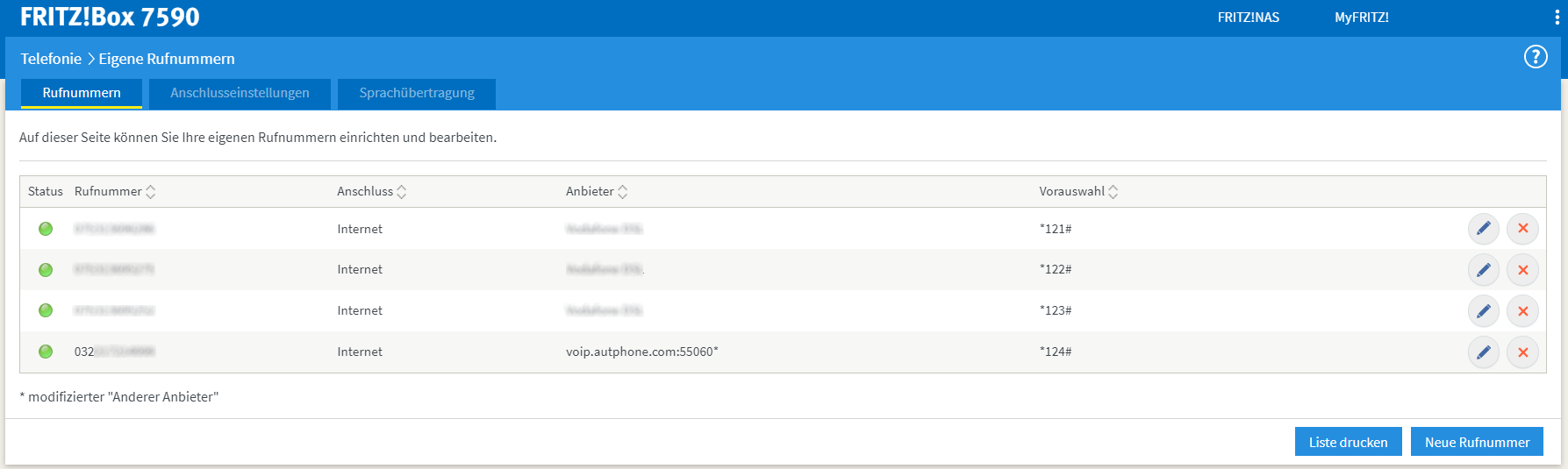Open the help question mark icon

click(x=1535, y=57)
